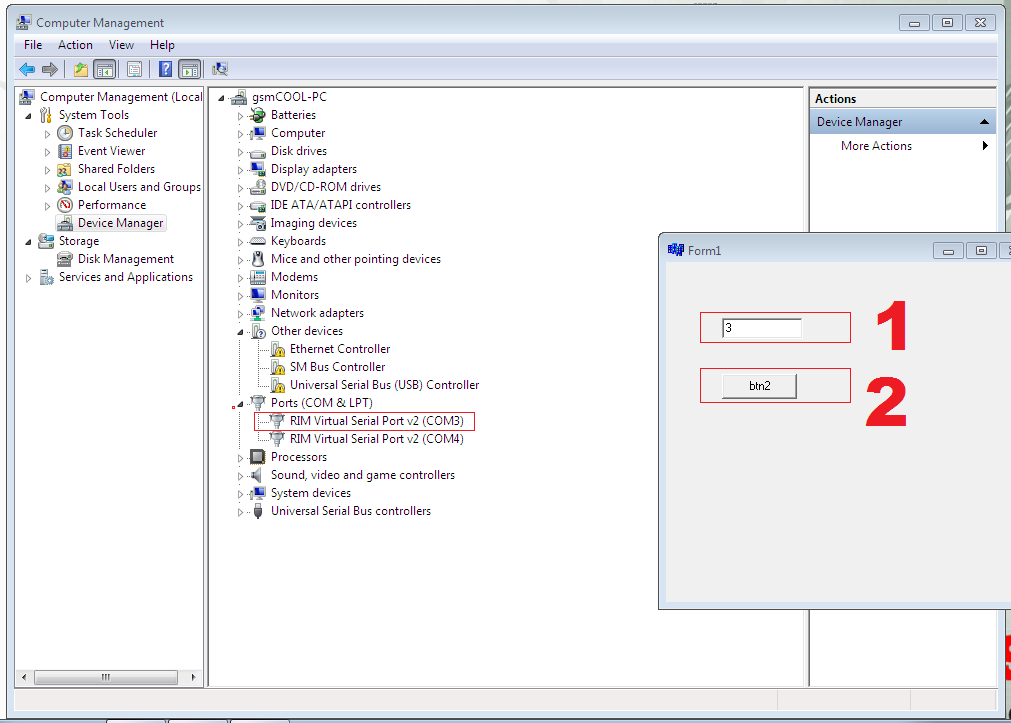Click the Display adapters icon
Screen dimensions: 1011x723
pyautogui.click(x=257, y=169)
